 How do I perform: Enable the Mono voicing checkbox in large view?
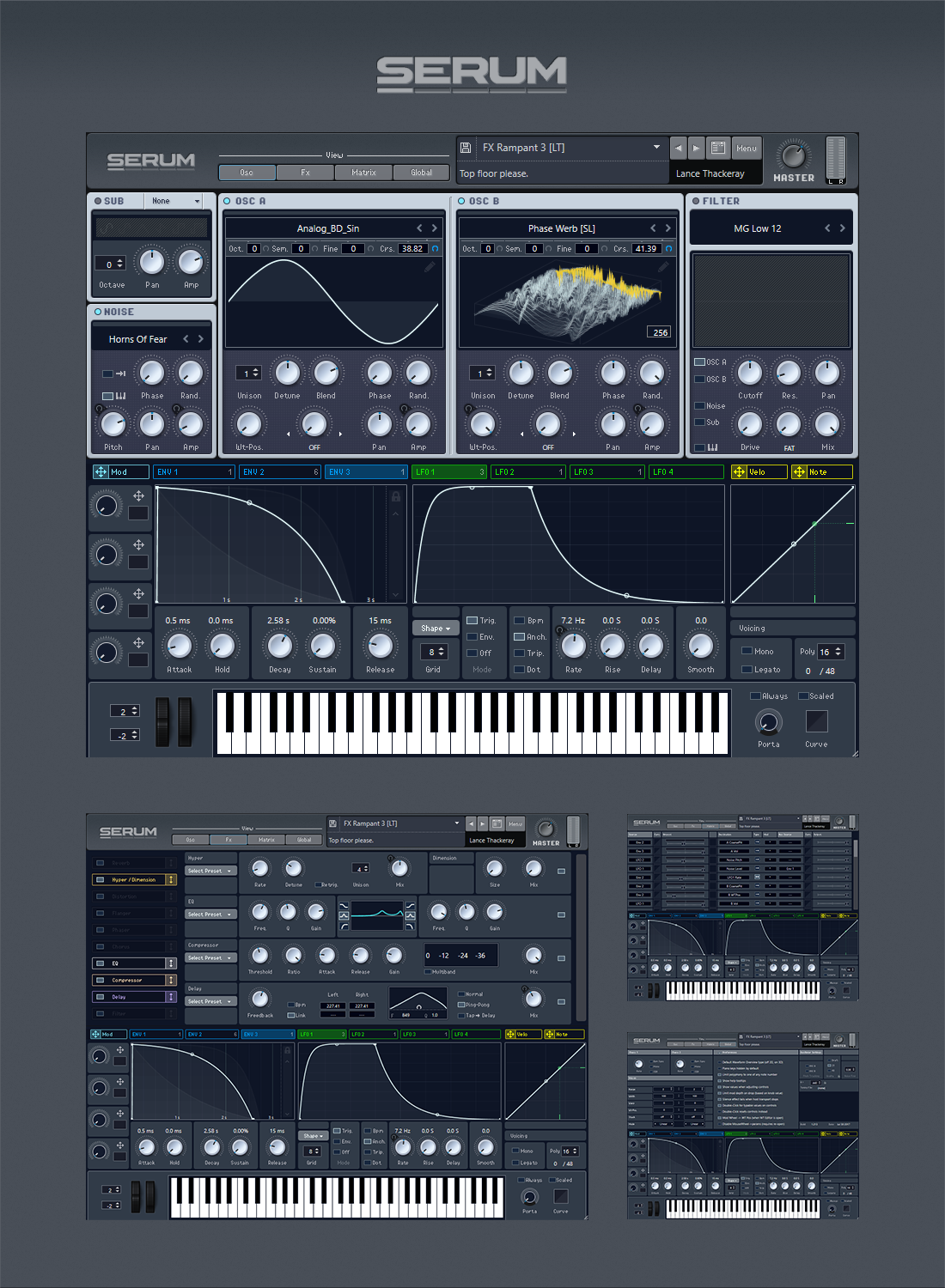[x=747, y=651]
